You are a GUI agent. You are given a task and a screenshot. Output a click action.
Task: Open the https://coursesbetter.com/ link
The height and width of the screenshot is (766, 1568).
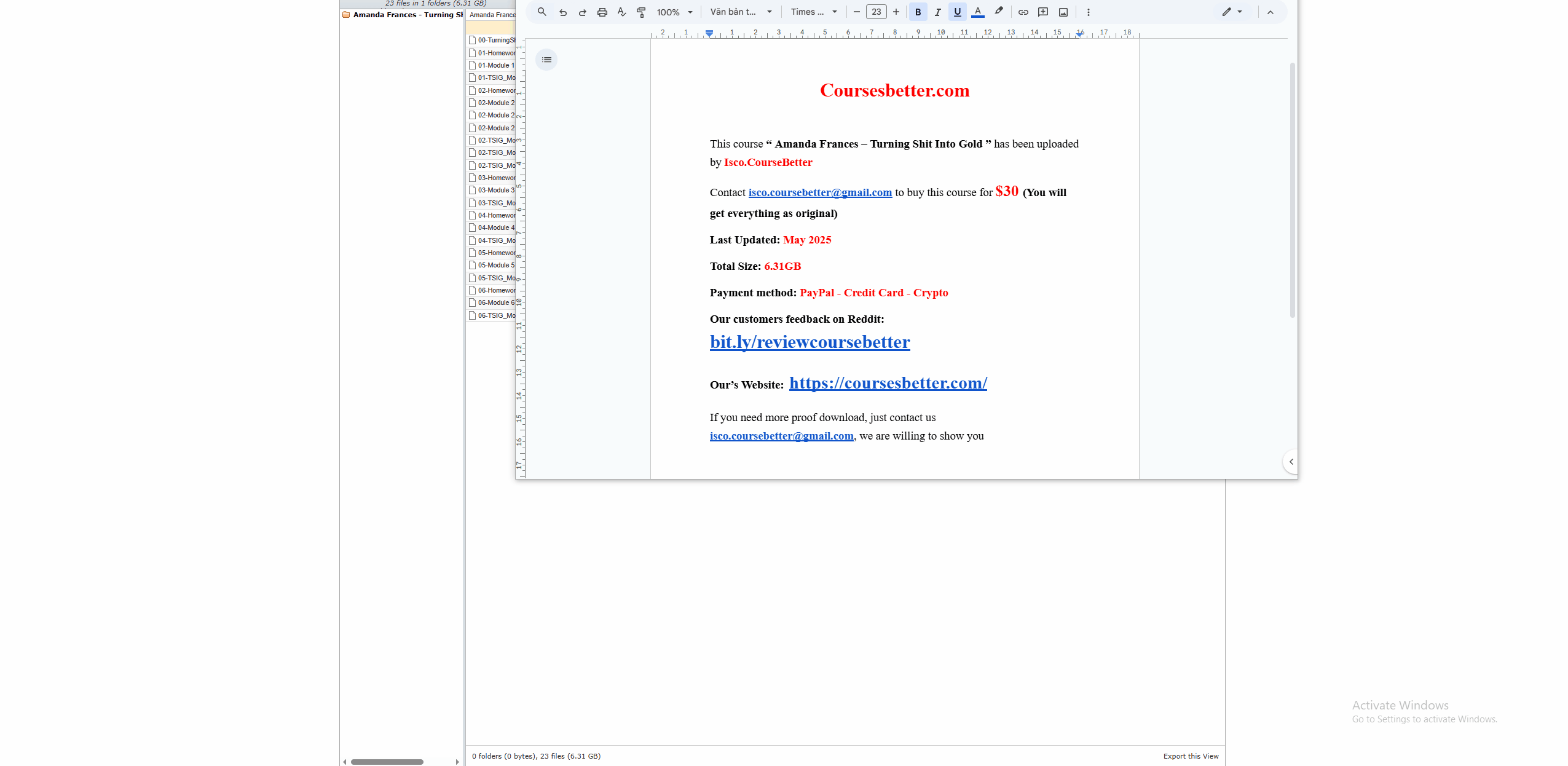(888, 383)
